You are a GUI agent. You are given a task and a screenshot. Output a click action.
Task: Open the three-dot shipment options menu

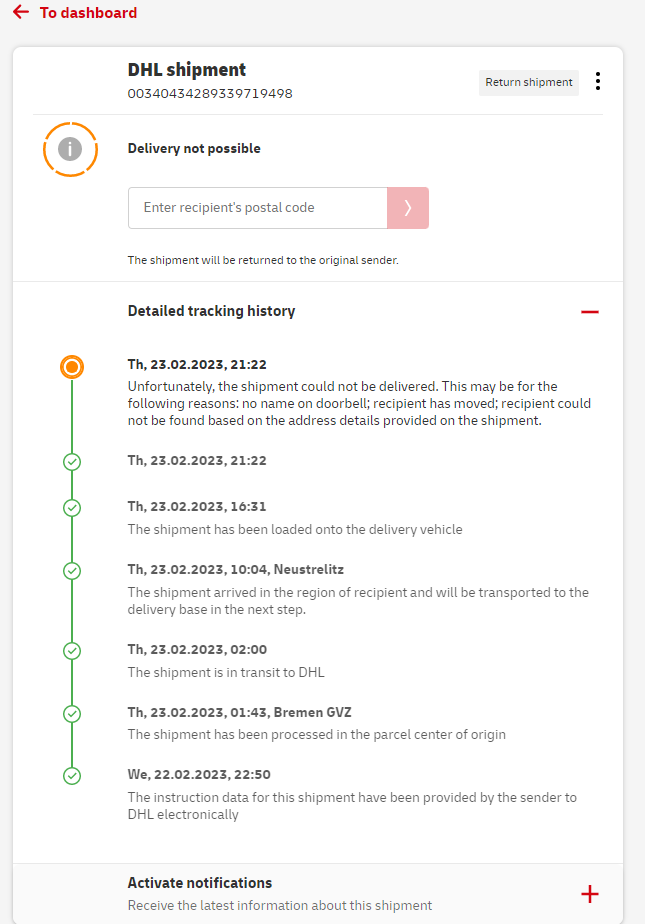(x=597, y=82)
